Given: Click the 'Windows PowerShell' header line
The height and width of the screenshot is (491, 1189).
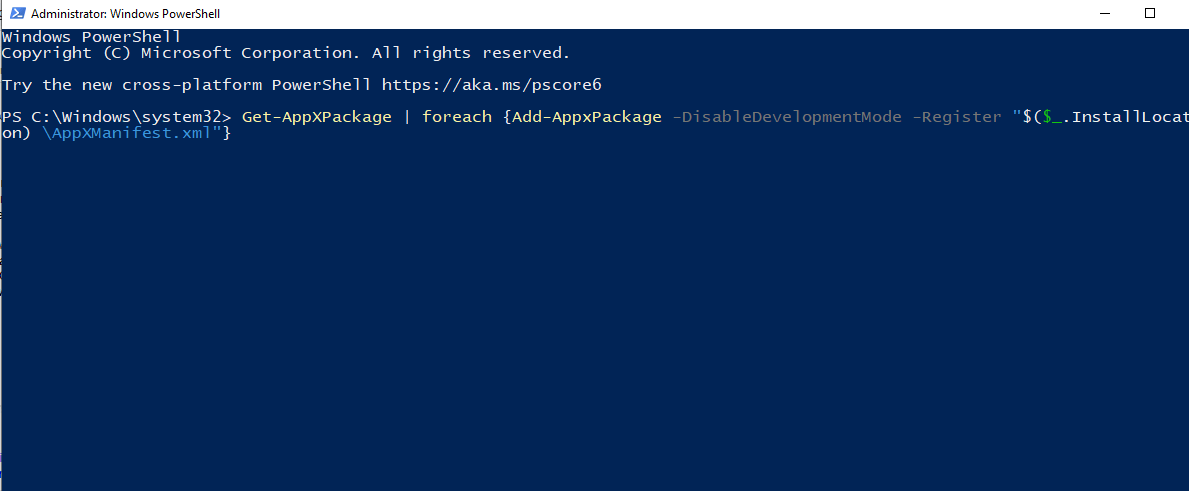Looking at the screenshot, I should coord(91,37).
